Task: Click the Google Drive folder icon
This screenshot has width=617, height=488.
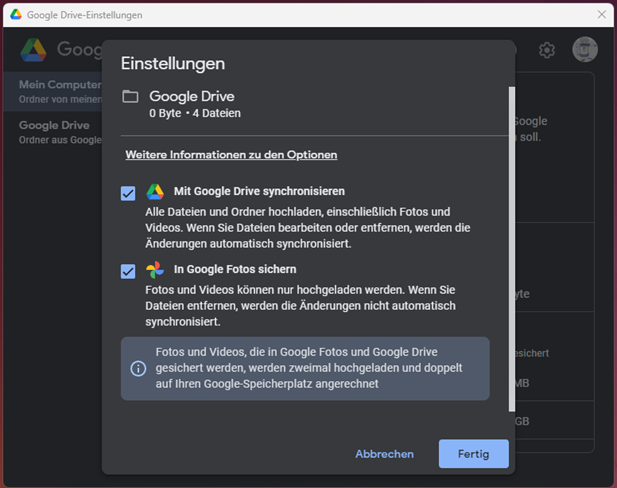Action: [x=130, y=96]
